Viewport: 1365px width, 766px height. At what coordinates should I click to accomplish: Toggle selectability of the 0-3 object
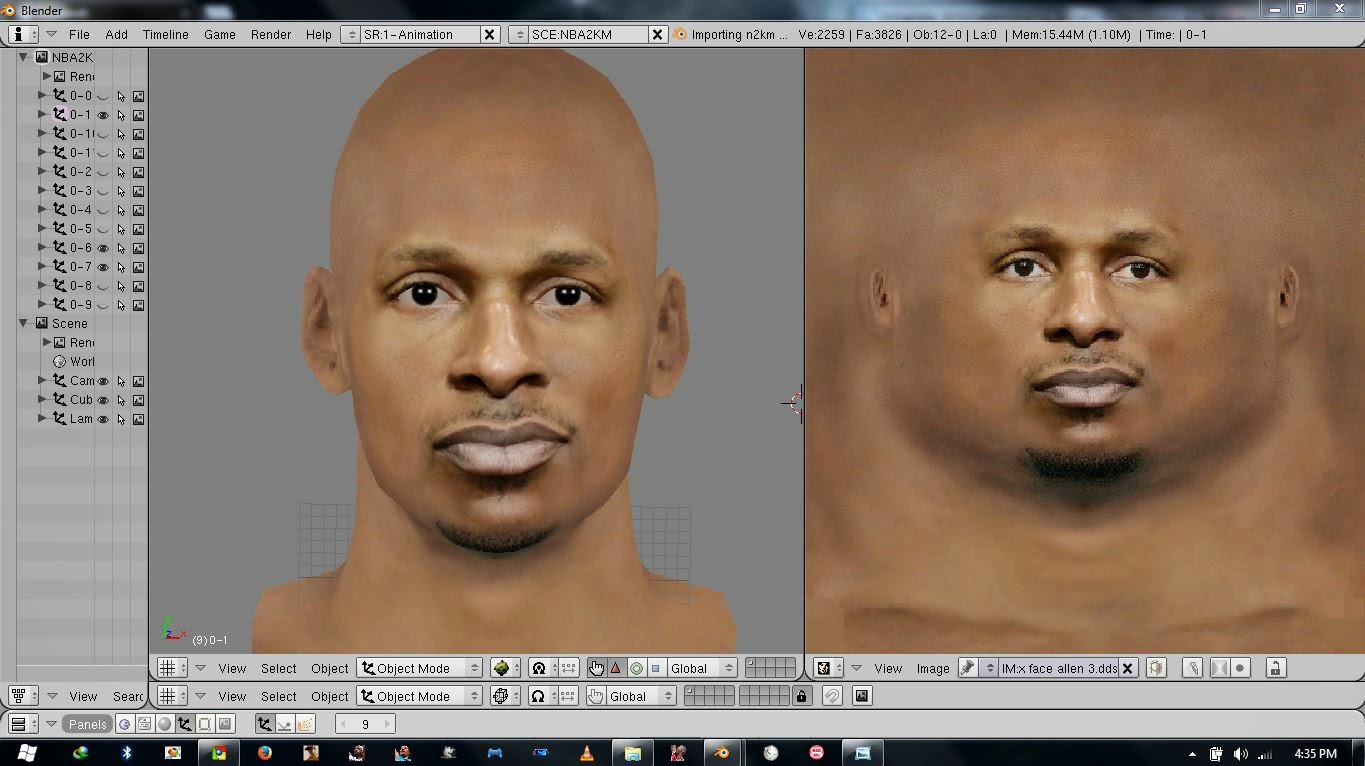tap(121, 191)
